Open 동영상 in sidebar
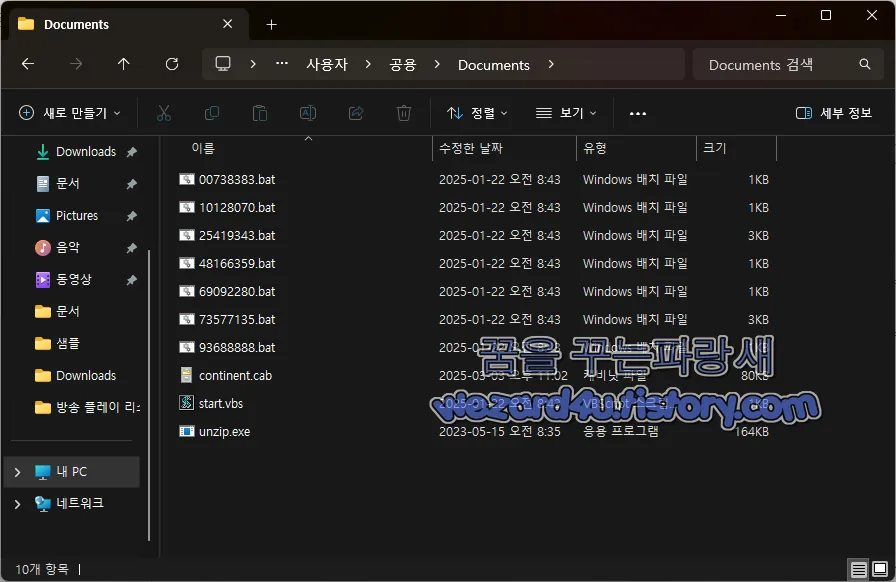The width and height of the screenshot is (896, 582). pos(64,280)
